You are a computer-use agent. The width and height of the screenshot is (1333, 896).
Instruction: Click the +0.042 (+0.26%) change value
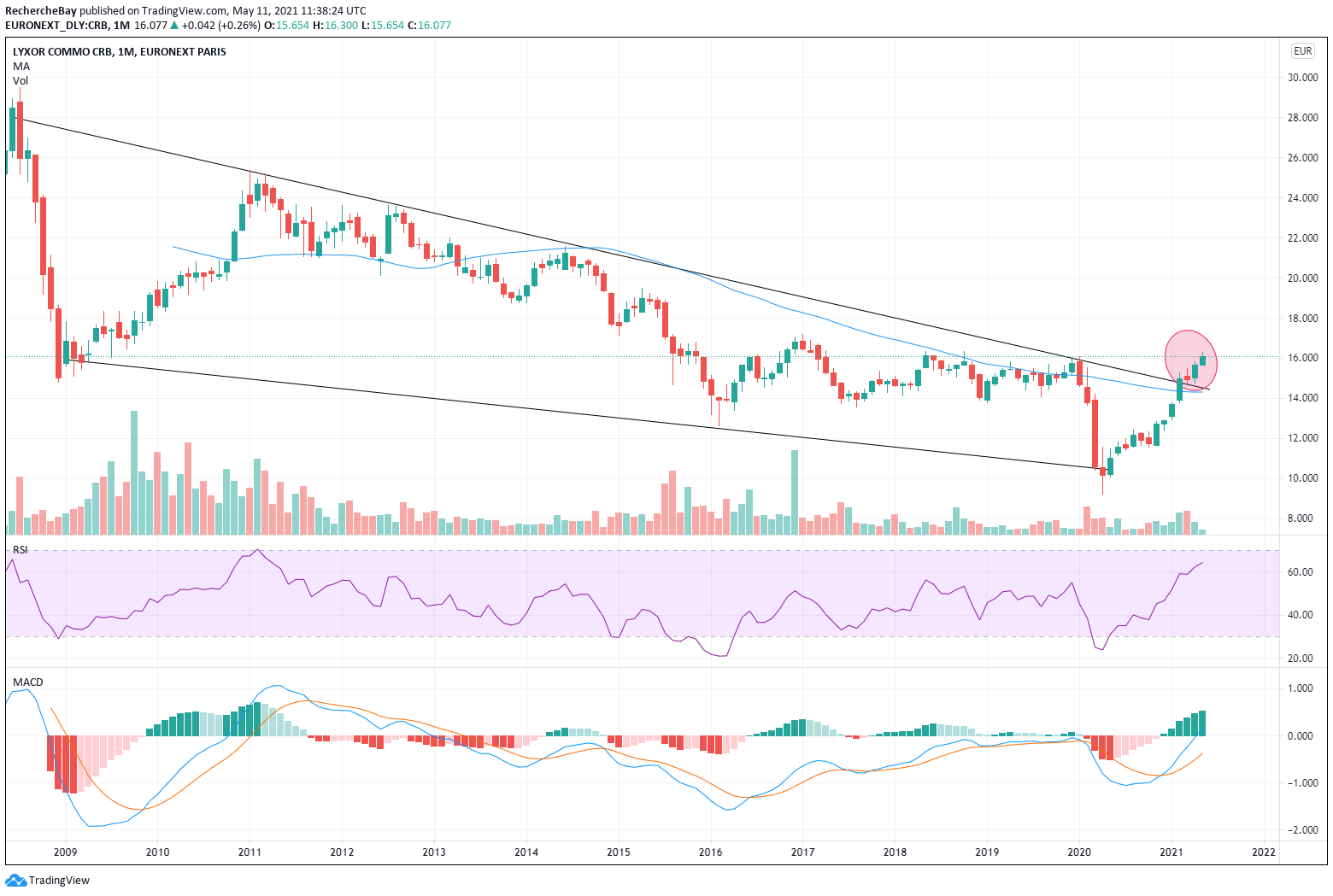pyautogui.click(x=223, y=26)
